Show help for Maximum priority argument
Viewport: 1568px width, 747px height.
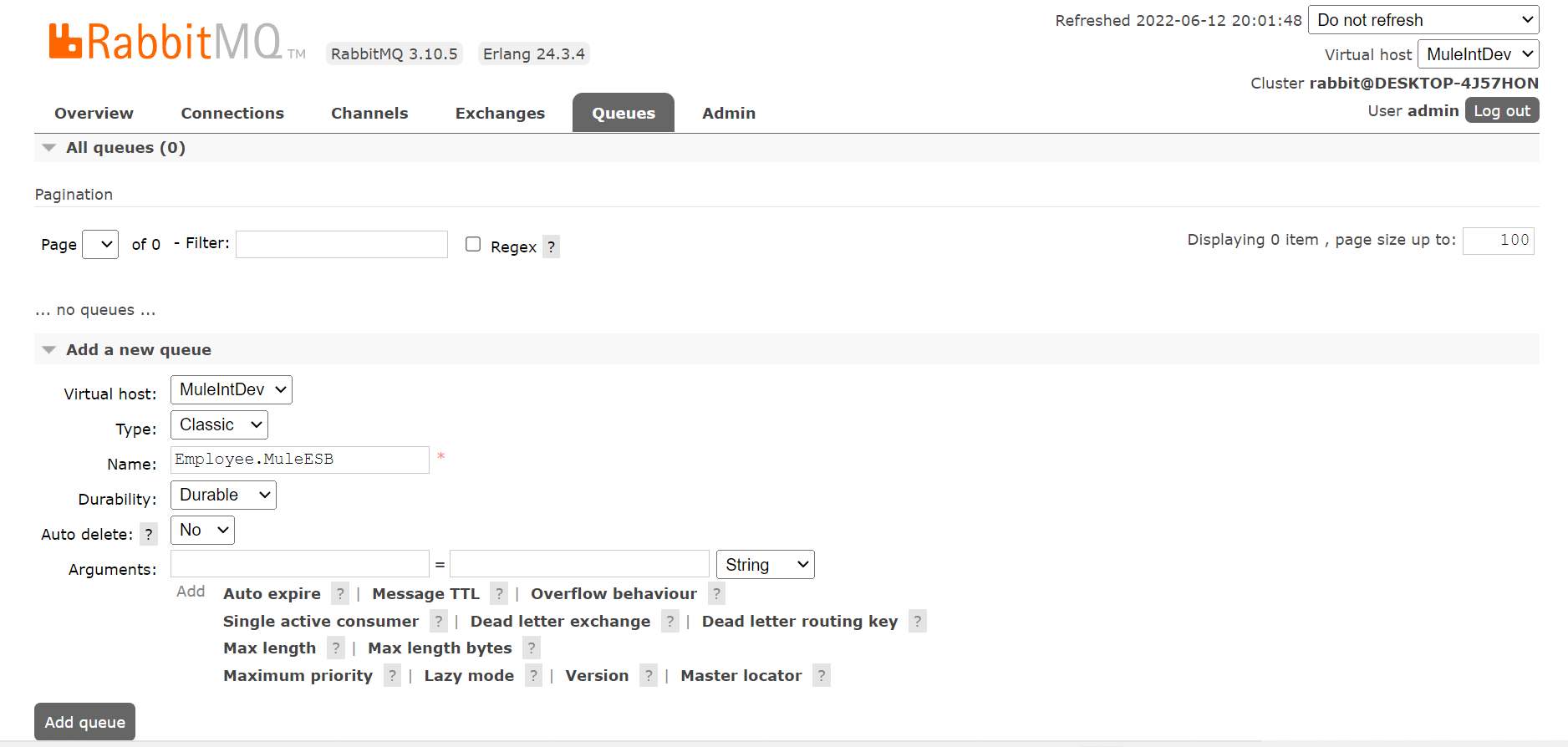(393, 675)
